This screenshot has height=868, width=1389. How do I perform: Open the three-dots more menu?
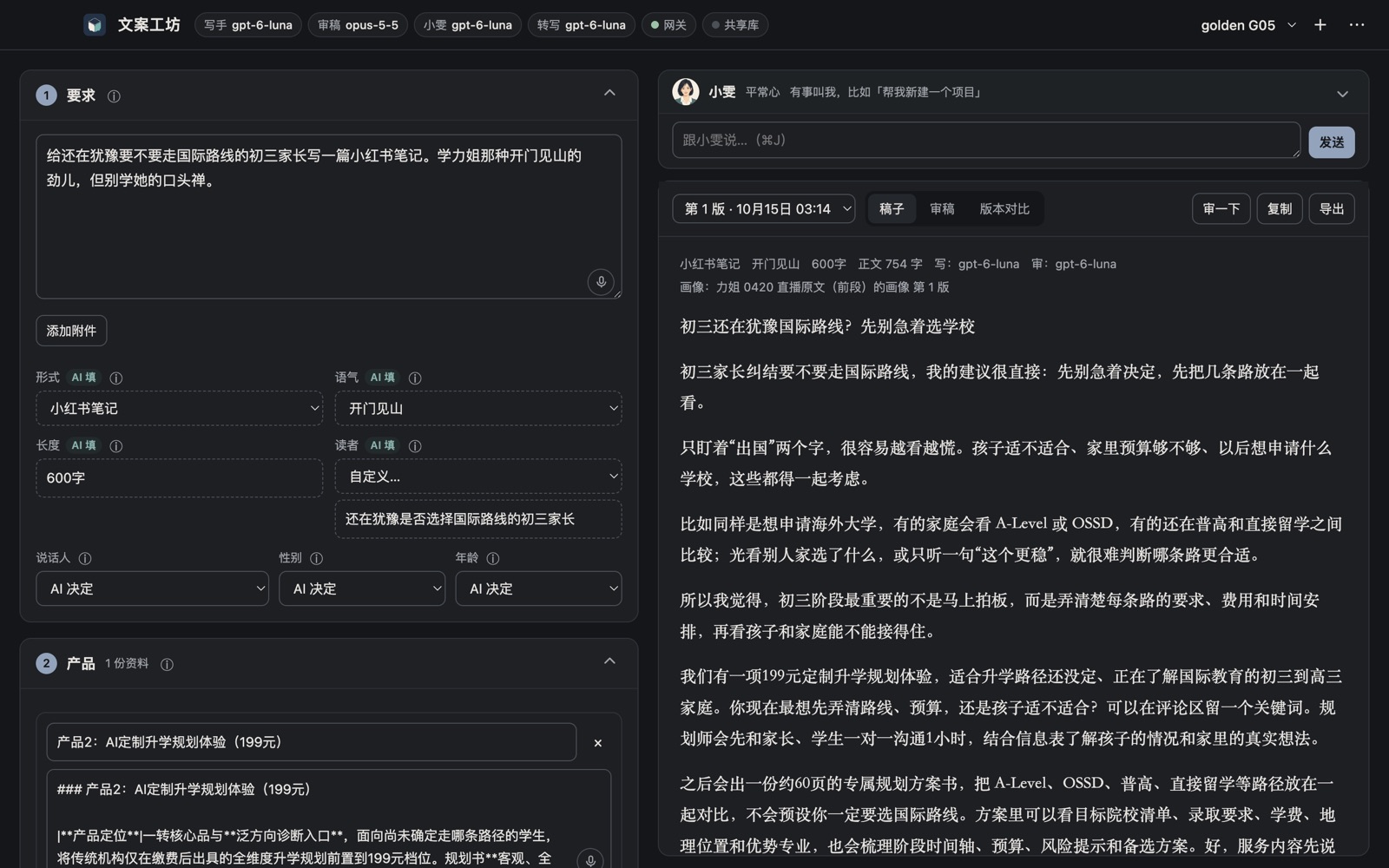tap(1357, 25)
